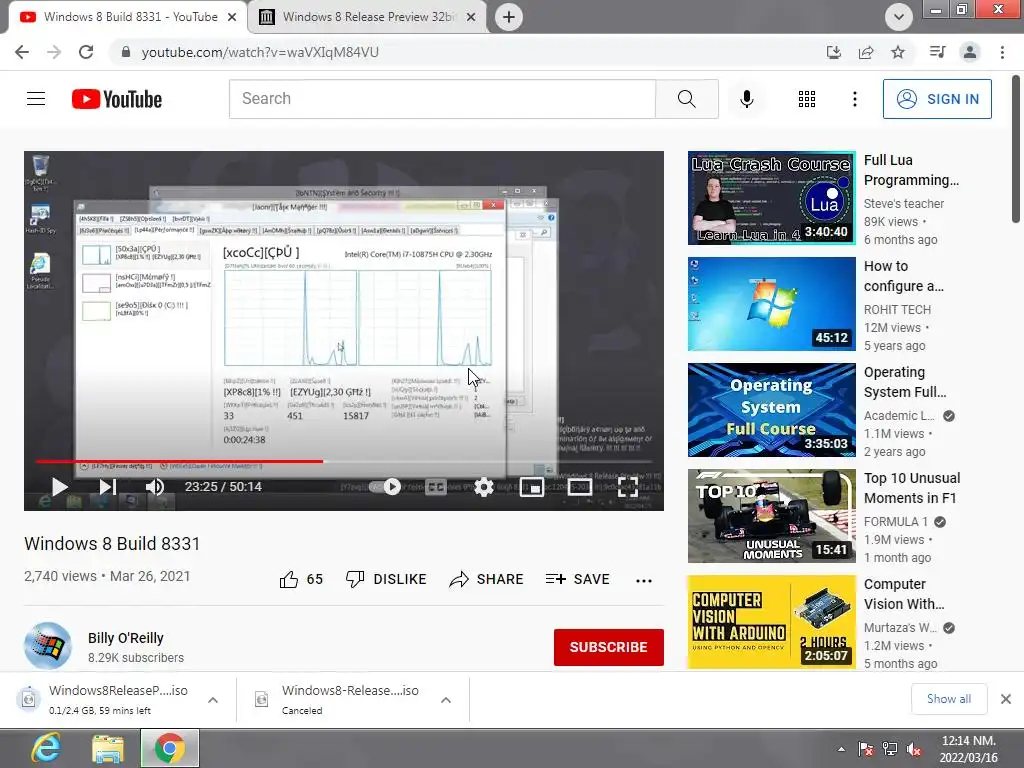Open YouTube settings three-dot icon
Image resolution: width=1024 pixels, height=768 pixels.
pyautogui.click(x=854, y=99)
